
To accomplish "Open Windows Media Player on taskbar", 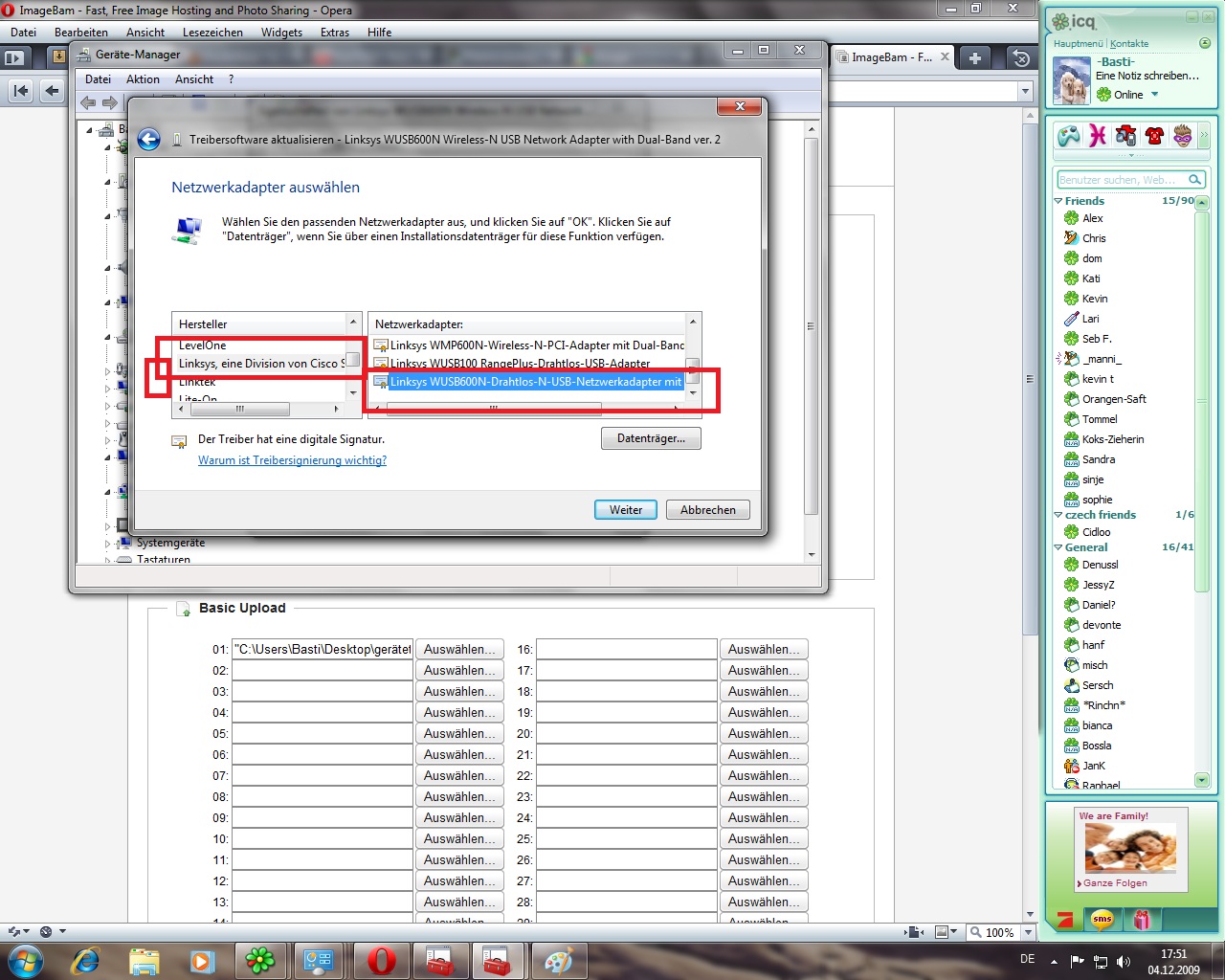I will pyautogui.click(x=201, y=961).
